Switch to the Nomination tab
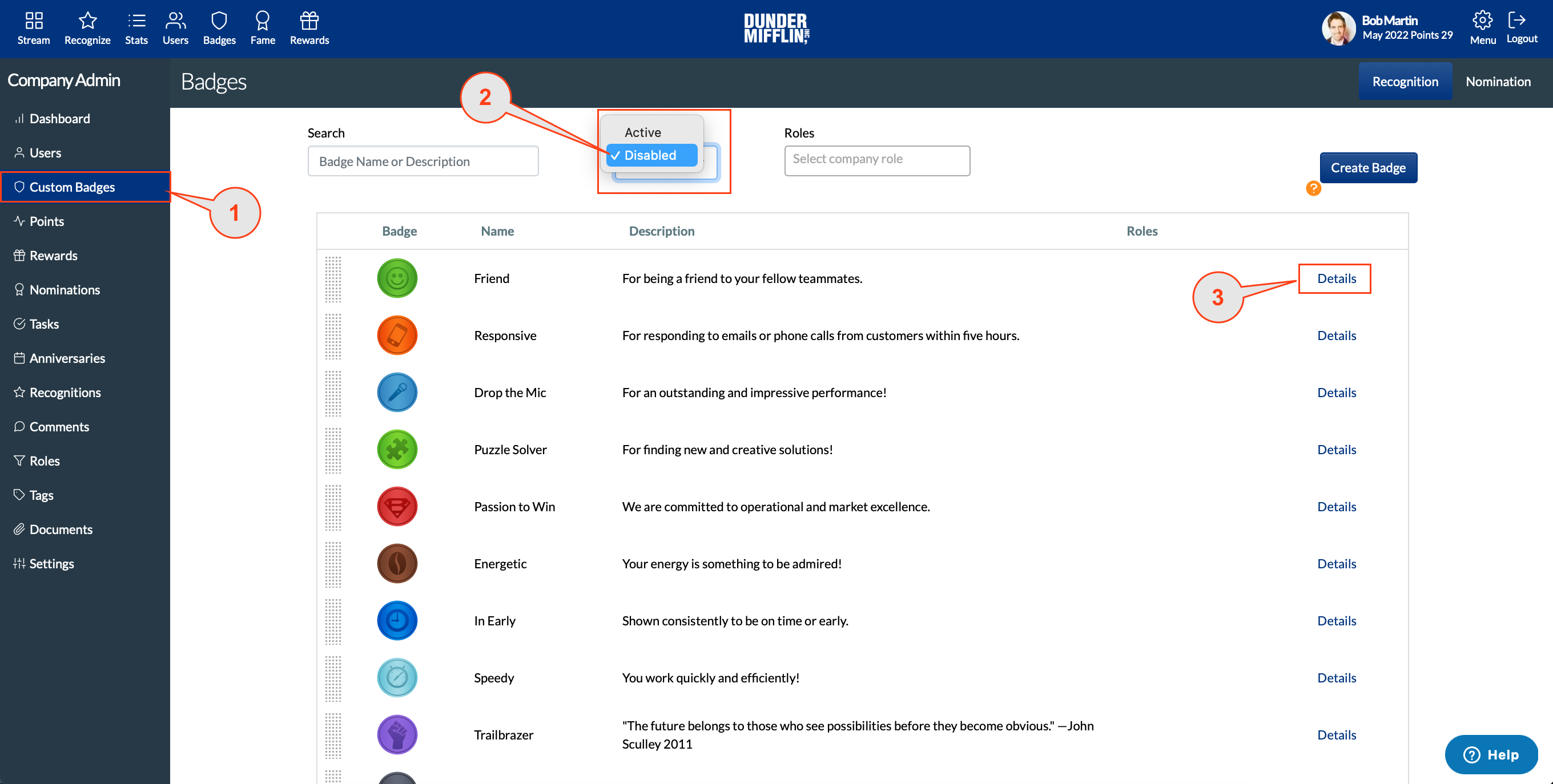The image size is (1553, 784). tap(1498, 81)
